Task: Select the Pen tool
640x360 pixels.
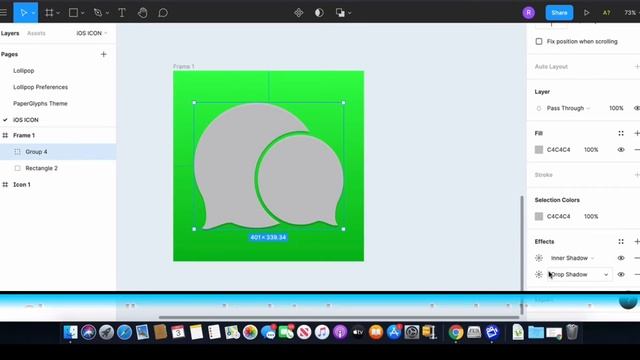Action: pos(98,13)
